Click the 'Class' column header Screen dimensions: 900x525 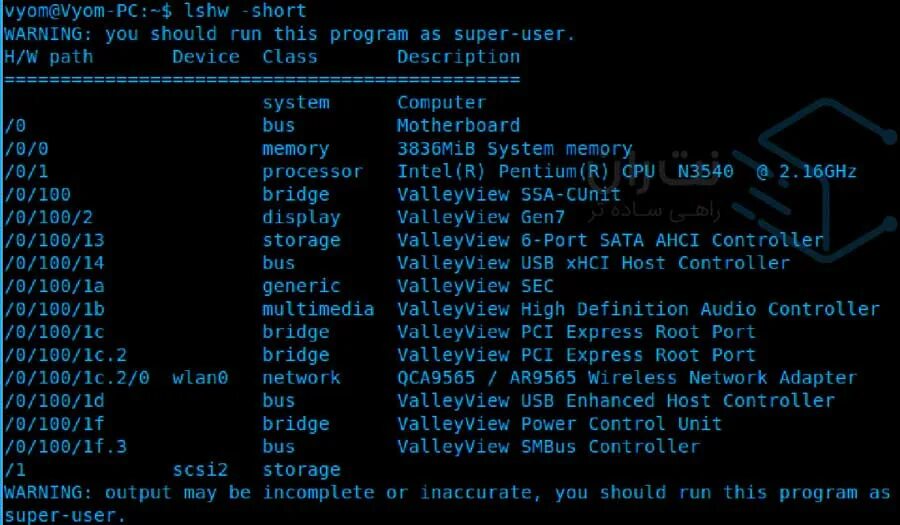[x=290, y=57]
